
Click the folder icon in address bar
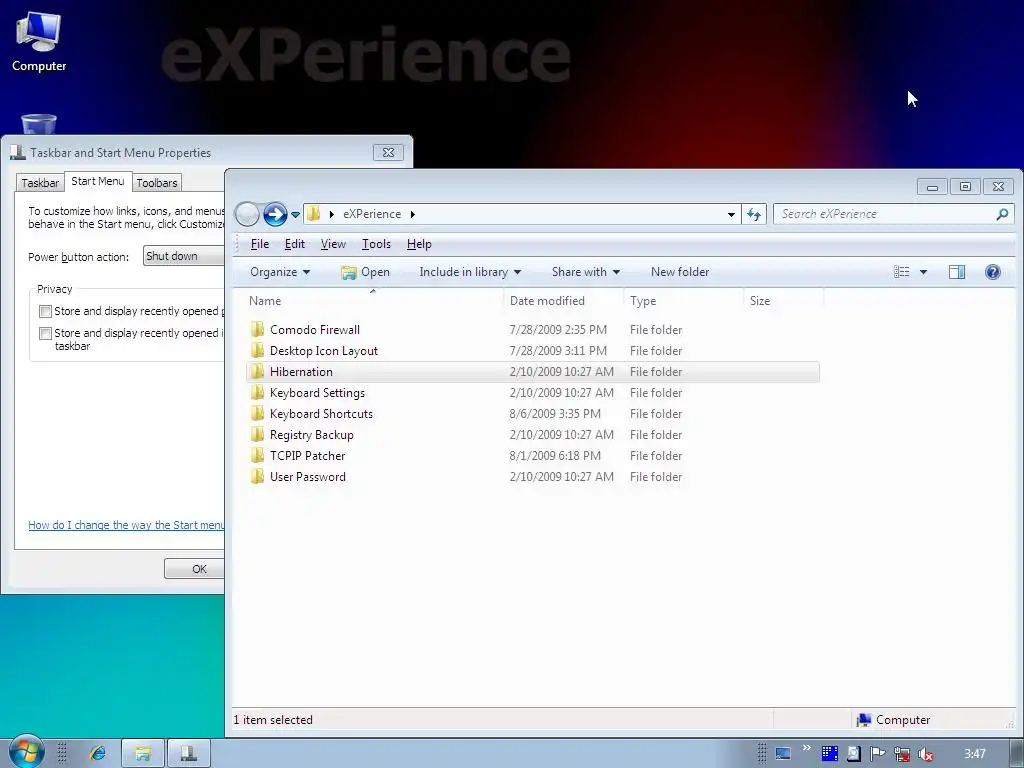313,214
